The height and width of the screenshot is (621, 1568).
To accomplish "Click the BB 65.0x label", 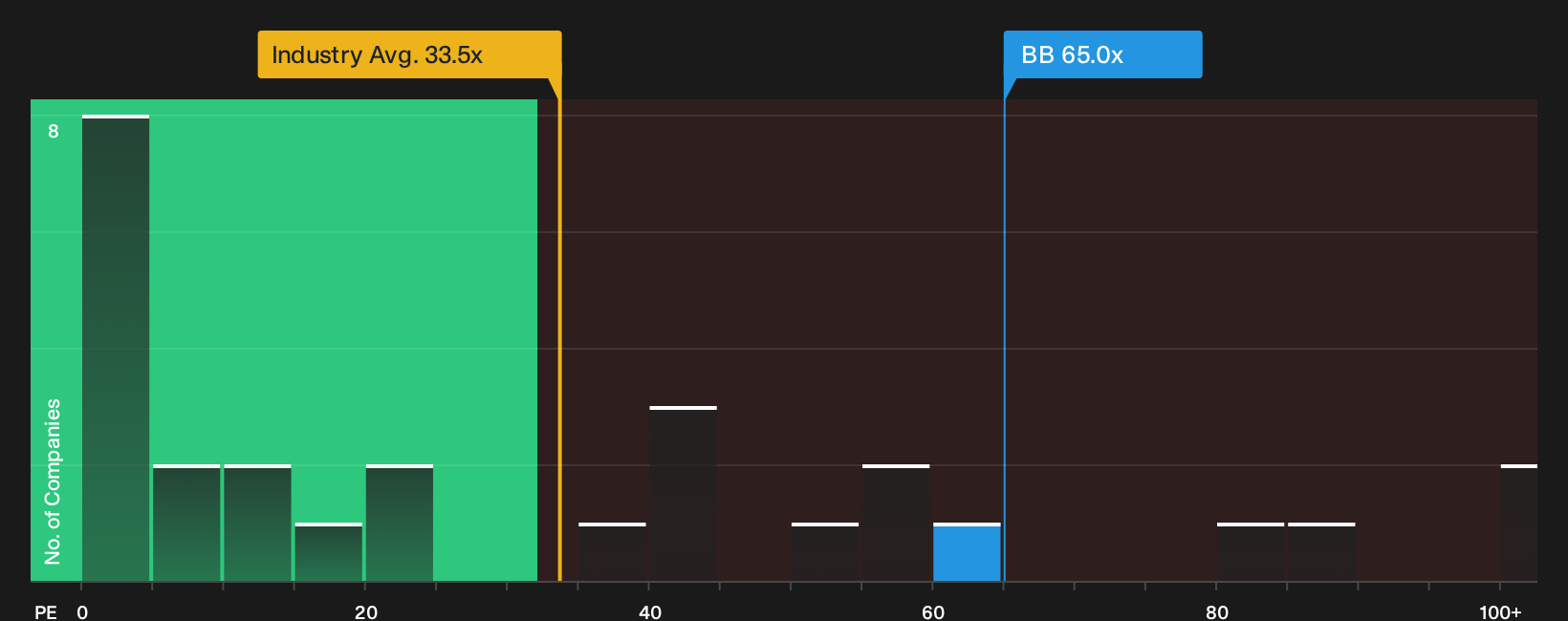I will (x=1102, y=54).
